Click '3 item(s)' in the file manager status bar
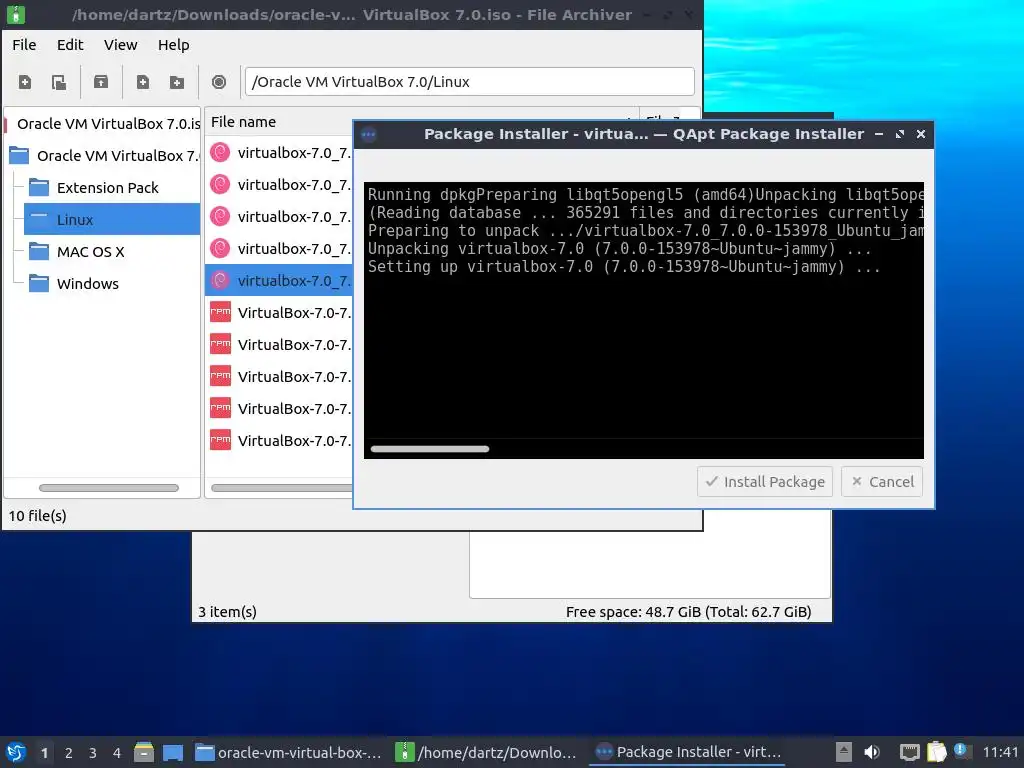 point(227,612)
